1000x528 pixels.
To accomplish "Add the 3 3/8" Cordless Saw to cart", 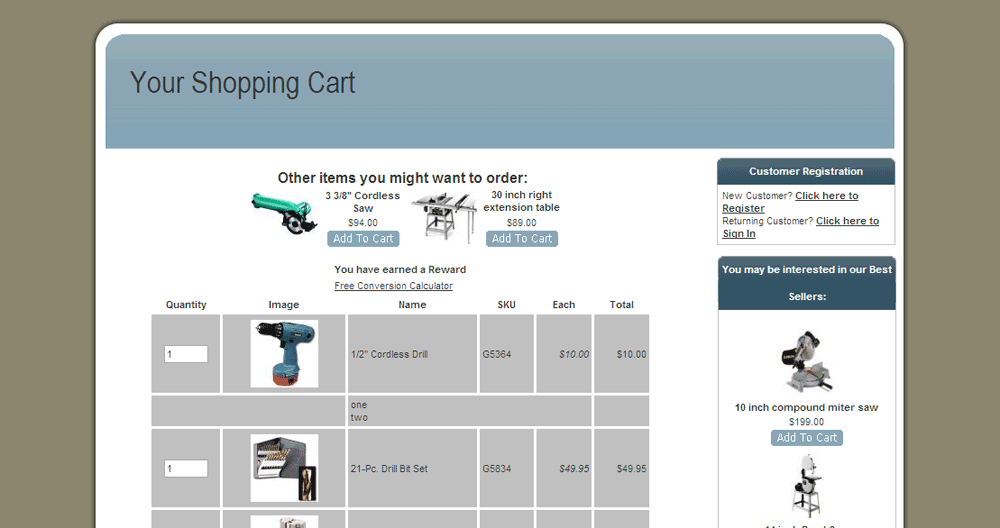I will click(363, 239).
